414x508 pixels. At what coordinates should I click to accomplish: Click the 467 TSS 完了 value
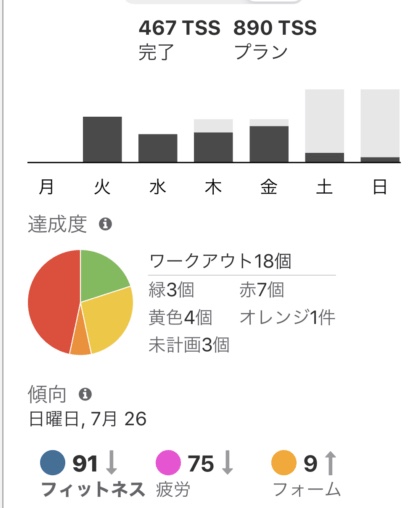pyautogui.click(x=179, y=40)
